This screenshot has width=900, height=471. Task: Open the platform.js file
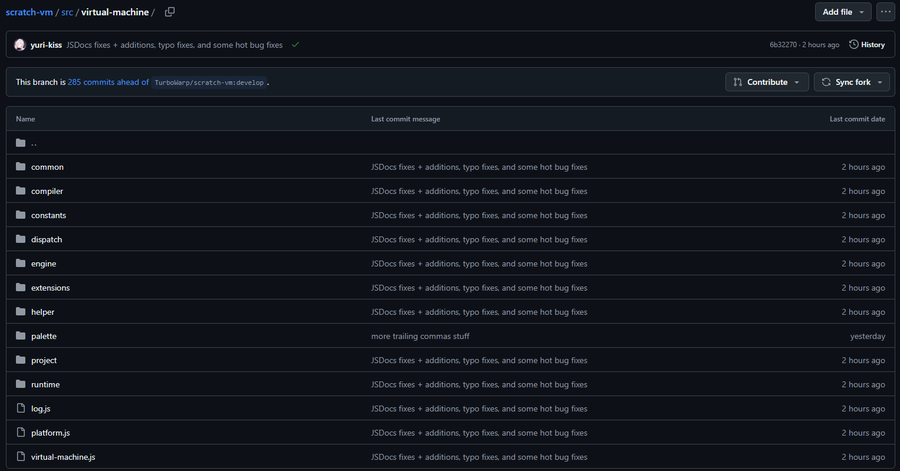click(51, 433)
